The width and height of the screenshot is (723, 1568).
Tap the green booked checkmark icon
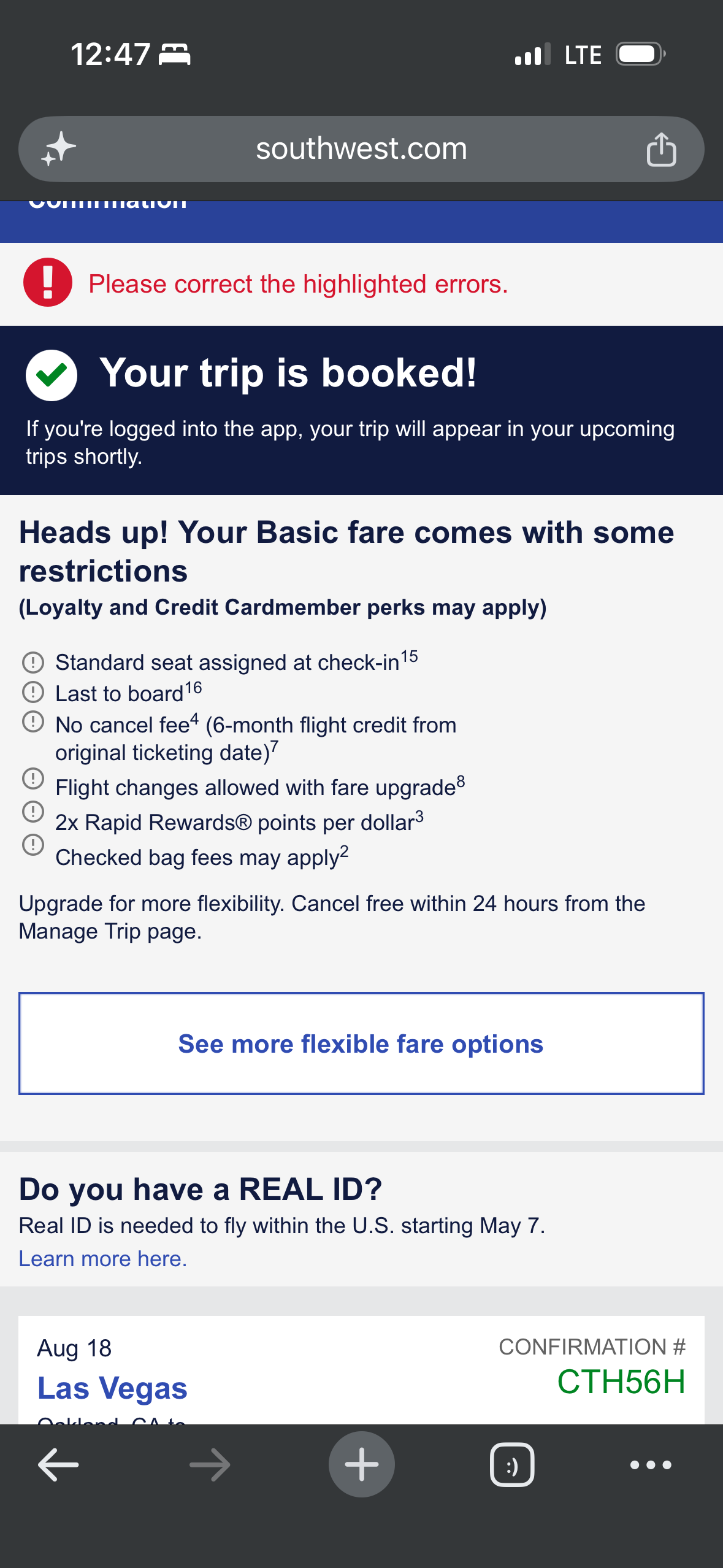point(52,375)
